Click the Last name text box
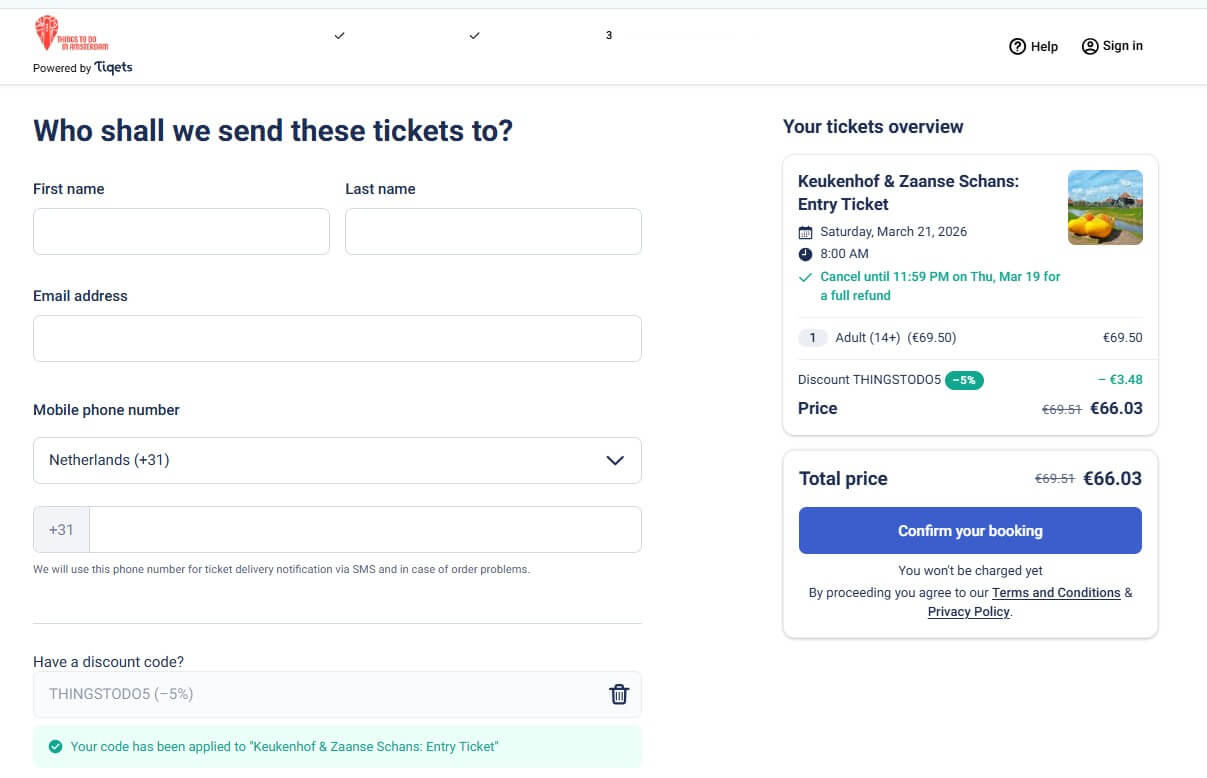 (x=493, y=232)
